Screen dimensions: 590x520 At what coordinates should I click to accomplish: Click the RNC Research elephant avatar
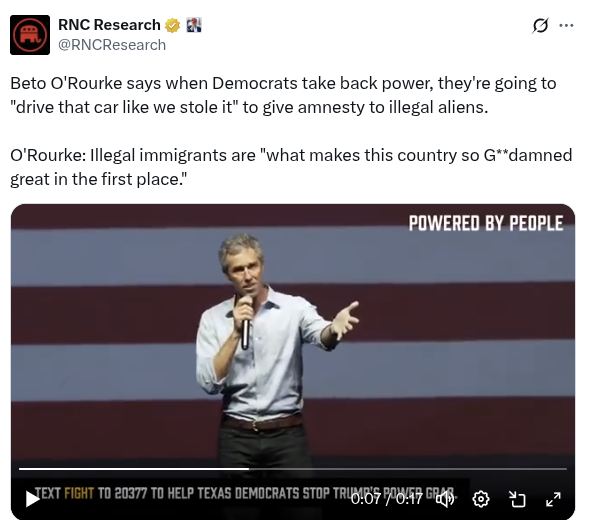tap(30, 35)
